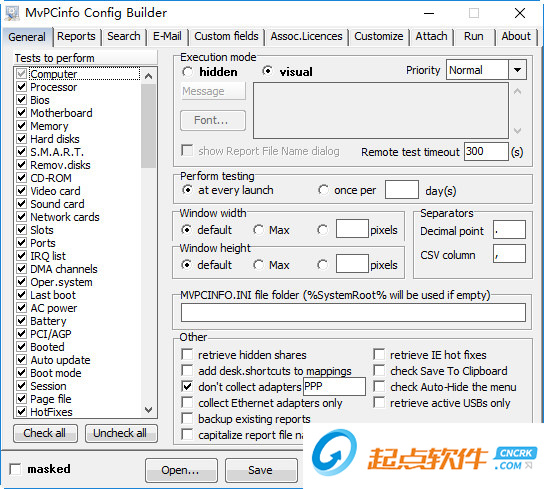
Task: Enable backup existing reports
Action: coord(187,419)
